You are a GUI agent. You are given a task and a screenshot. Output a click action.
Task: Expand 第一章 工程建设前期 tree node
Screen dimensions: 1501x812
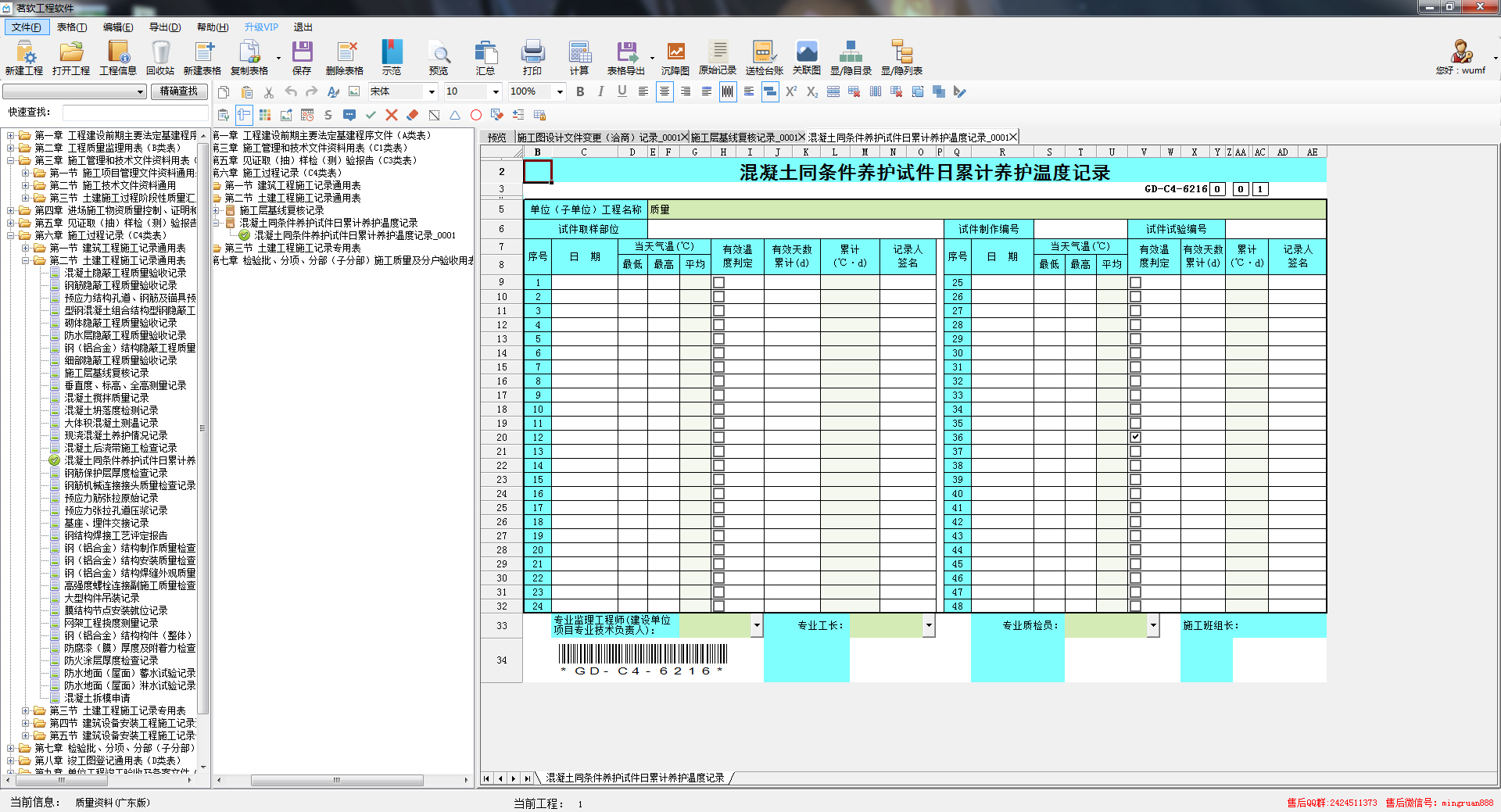coord(11,135)
